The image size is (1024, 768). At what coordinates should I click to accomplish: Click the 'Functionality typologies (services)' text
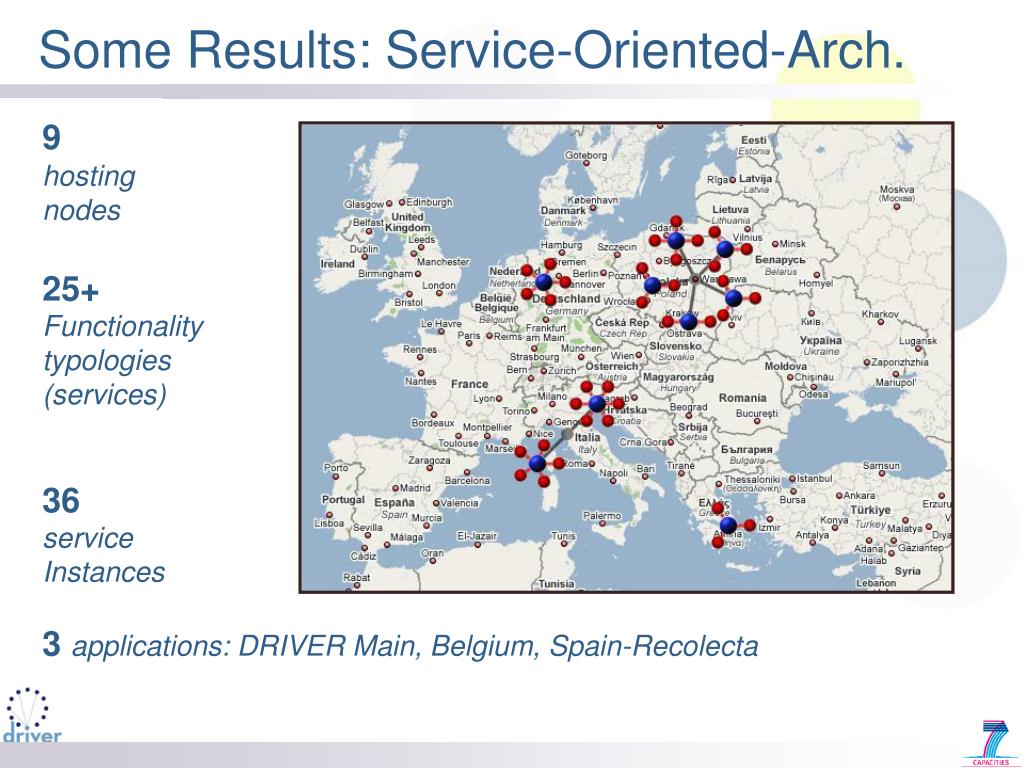point(123,360)
